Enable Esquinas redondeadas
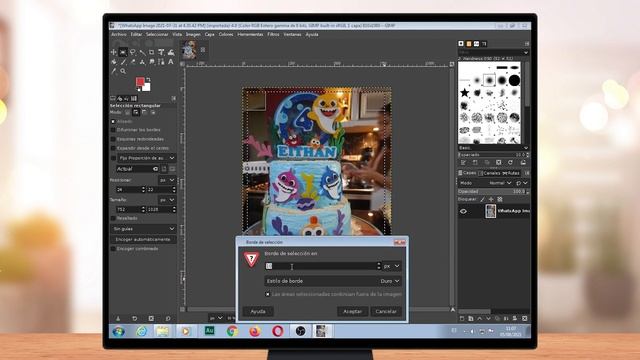 click(x=113, y=139)
